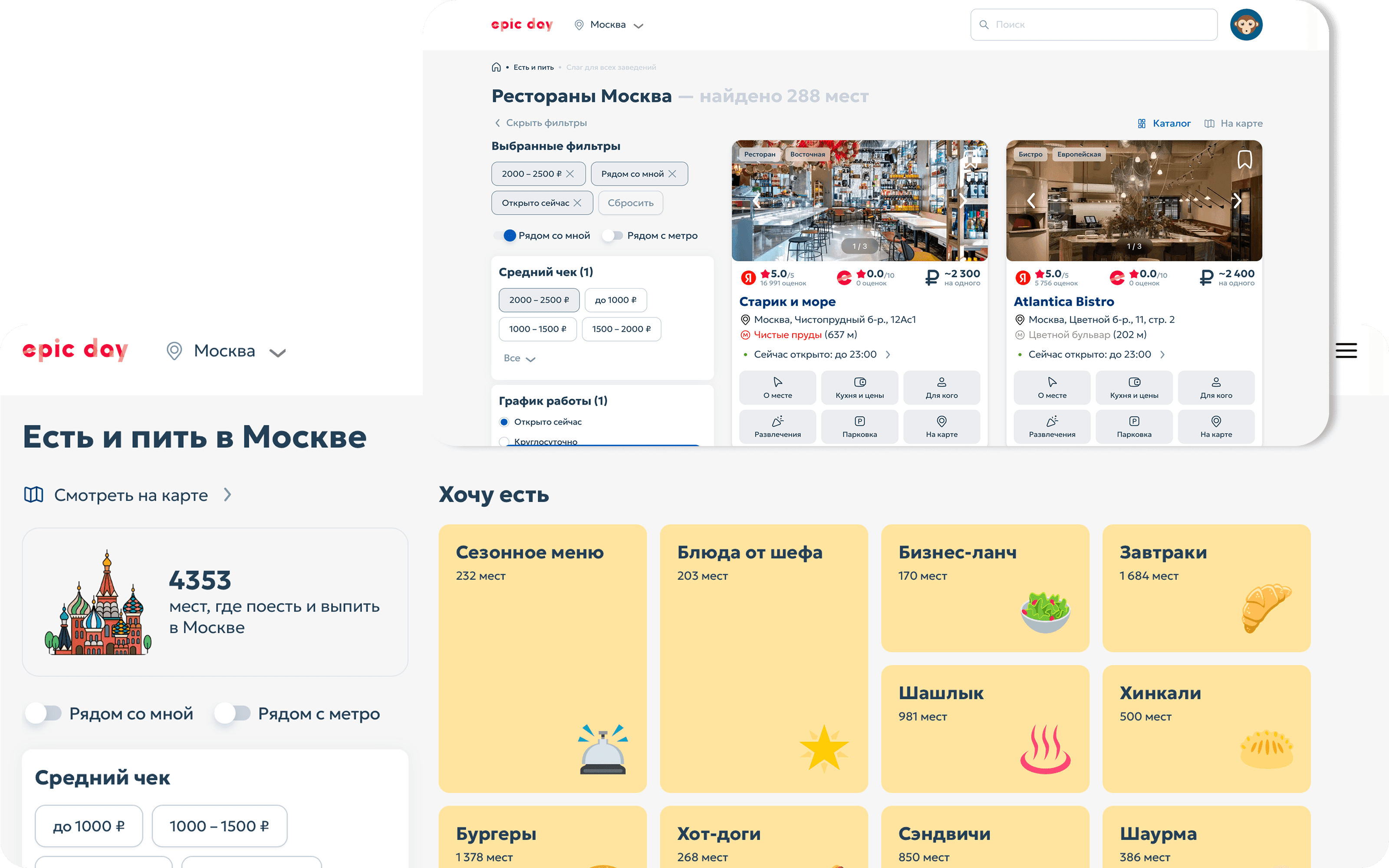
Task: Open Смотреть на карте link
Action: coord(128,495)
